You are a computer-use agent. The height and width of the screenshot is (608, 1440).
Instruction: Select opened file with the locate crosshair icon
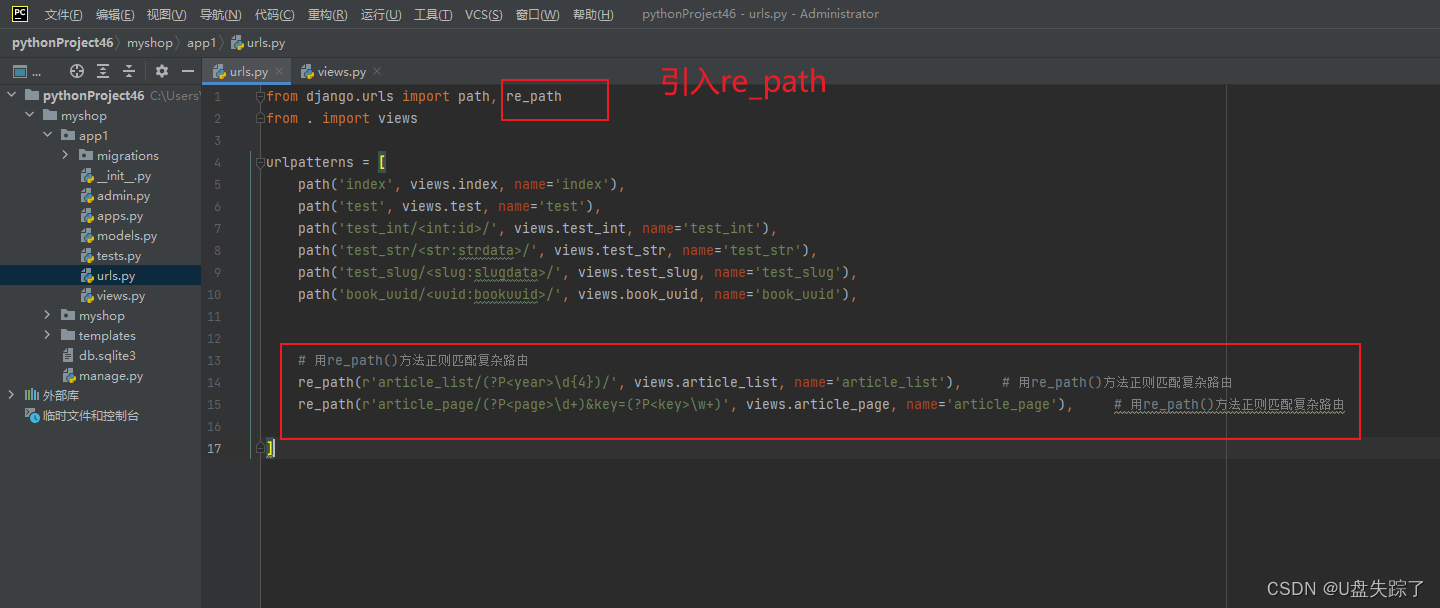pyautogui.click(x=75, y=71)
